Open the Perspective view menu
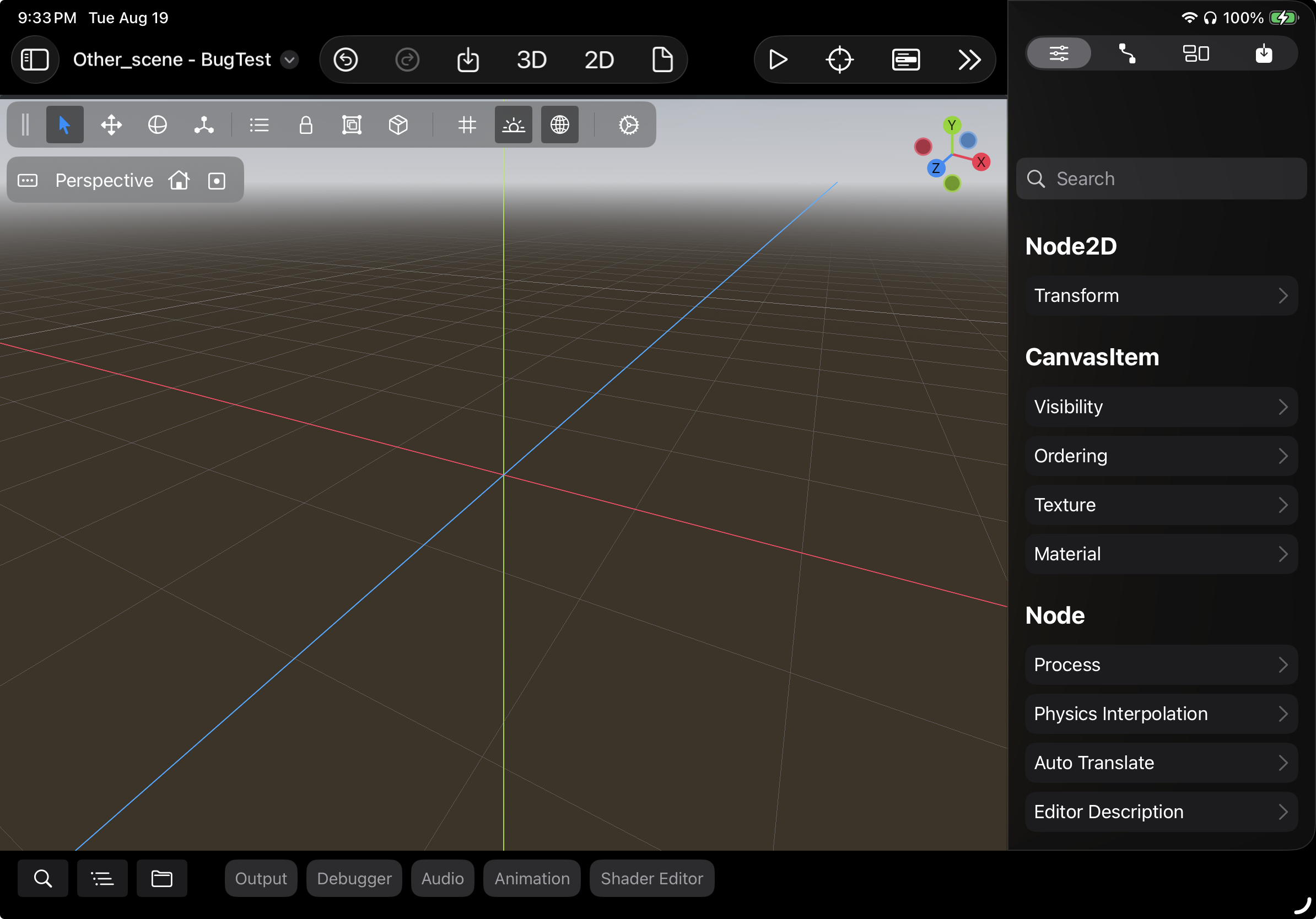 [x=104, y=181]
